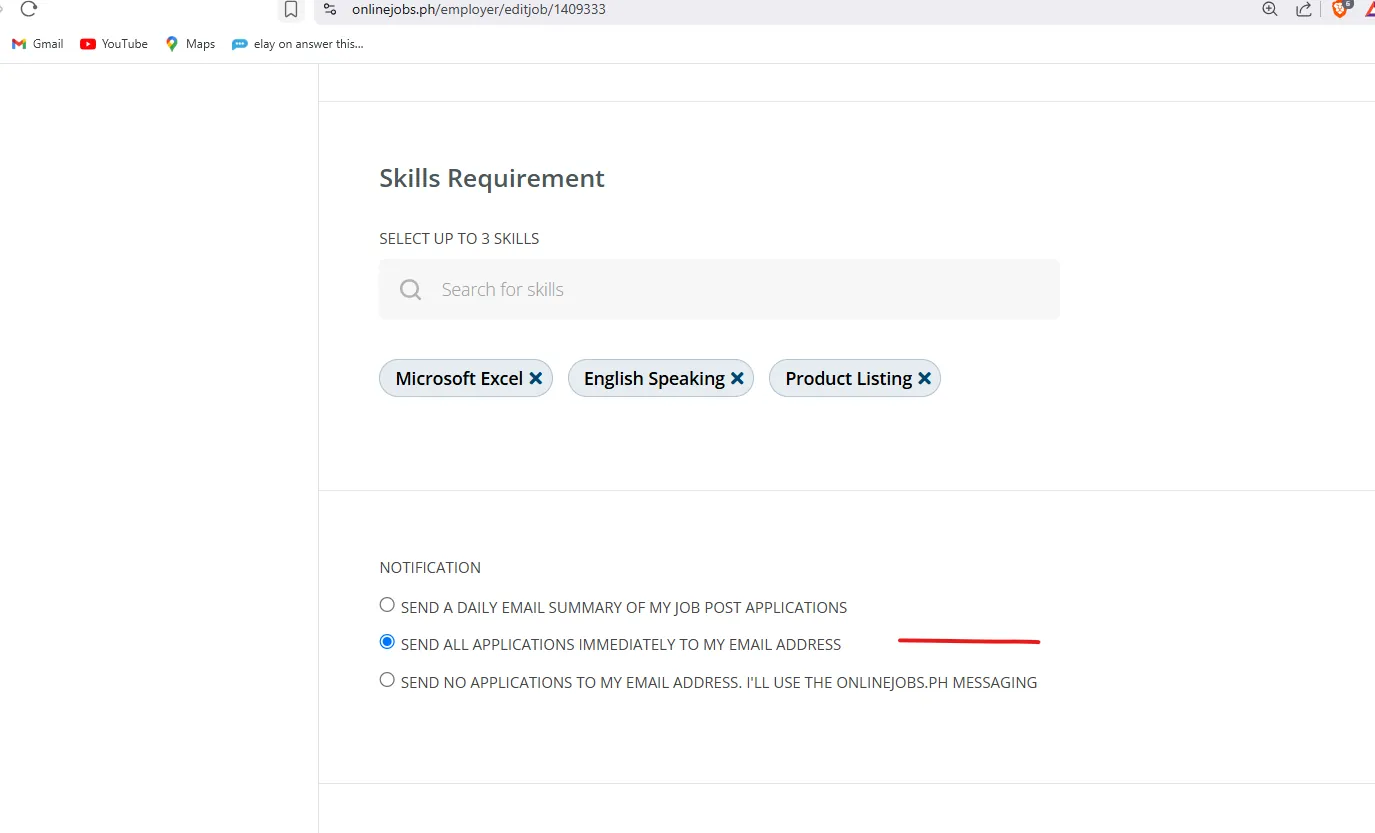Click the search magnifier icon in skills box
This screenshot has width=1375, height=833.
click(410, 290)
